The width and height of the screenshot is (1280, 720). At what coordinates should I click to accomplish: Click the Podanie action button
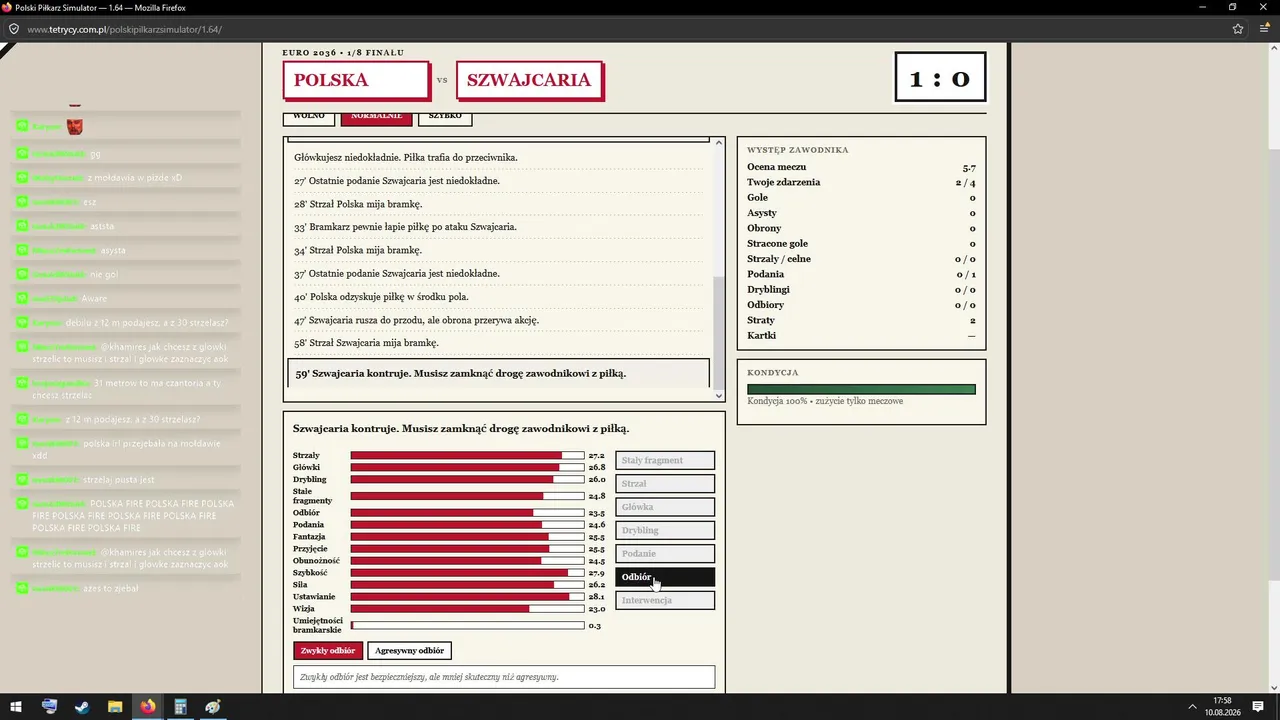click(665, 554)
